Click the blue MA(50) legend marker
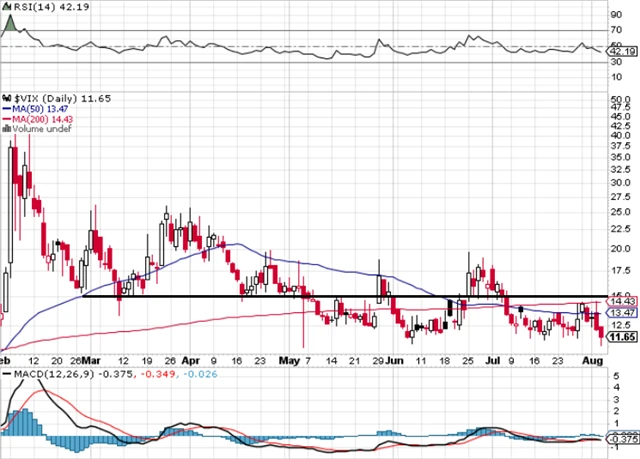This screenshot has height=459, width=640. pyautogui.click(x=6, y=108)
